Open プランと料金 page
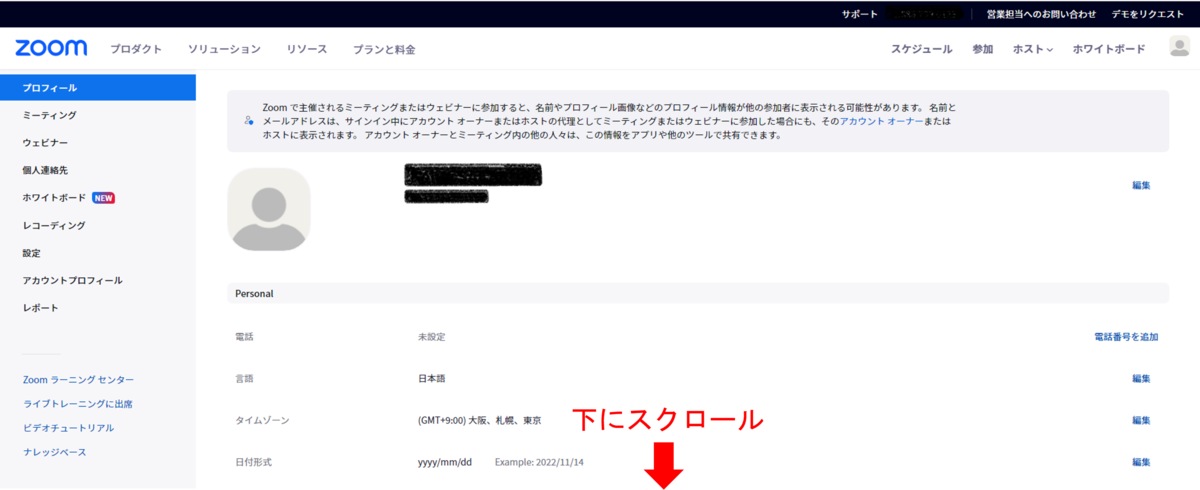Image resolution: width=1200 pixels, height=490 pixels. (384, 49)
